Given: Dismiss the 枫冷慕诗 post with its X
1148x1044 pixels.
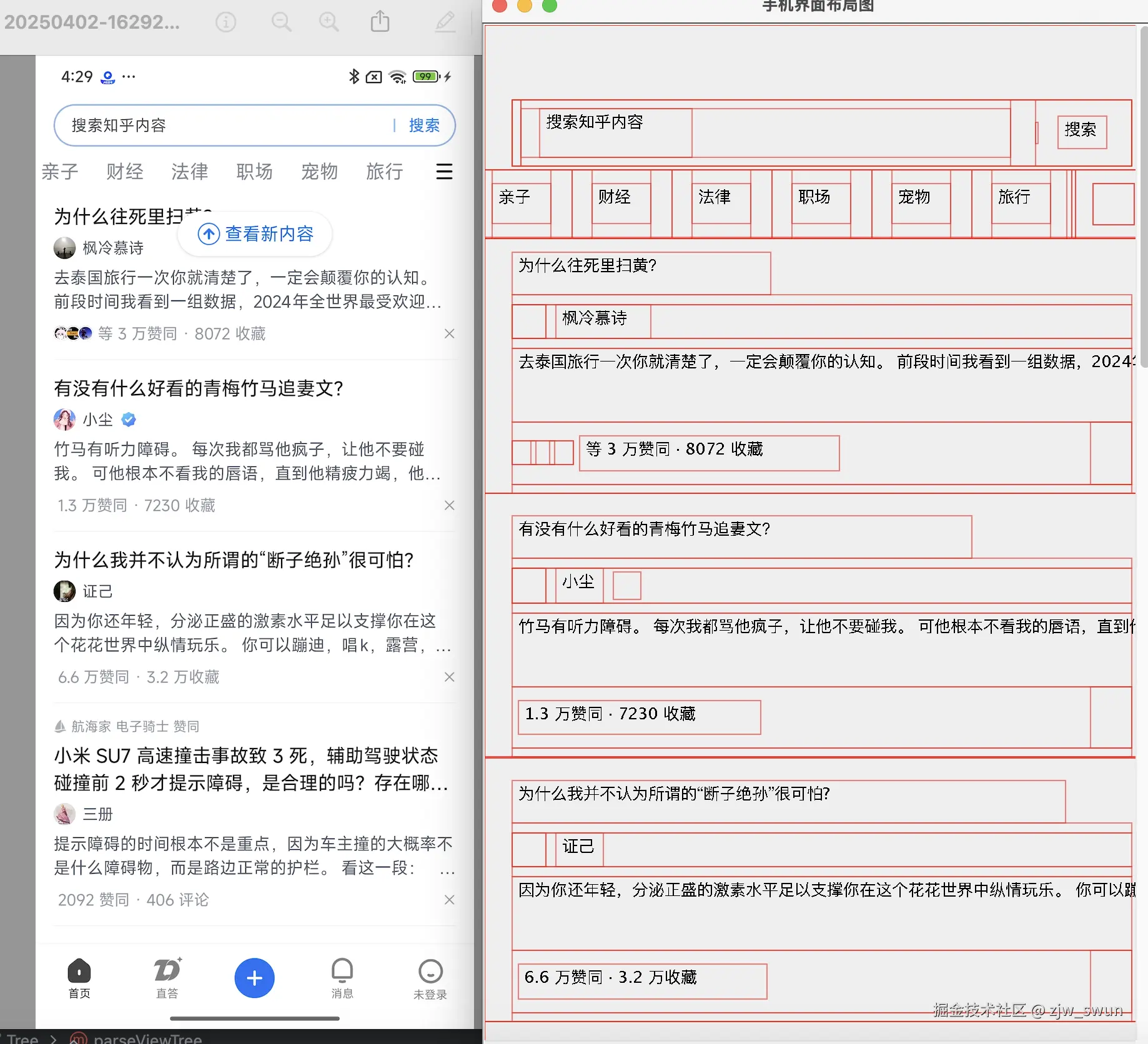Looking at the screenshot, I should [x=449, y=333].
